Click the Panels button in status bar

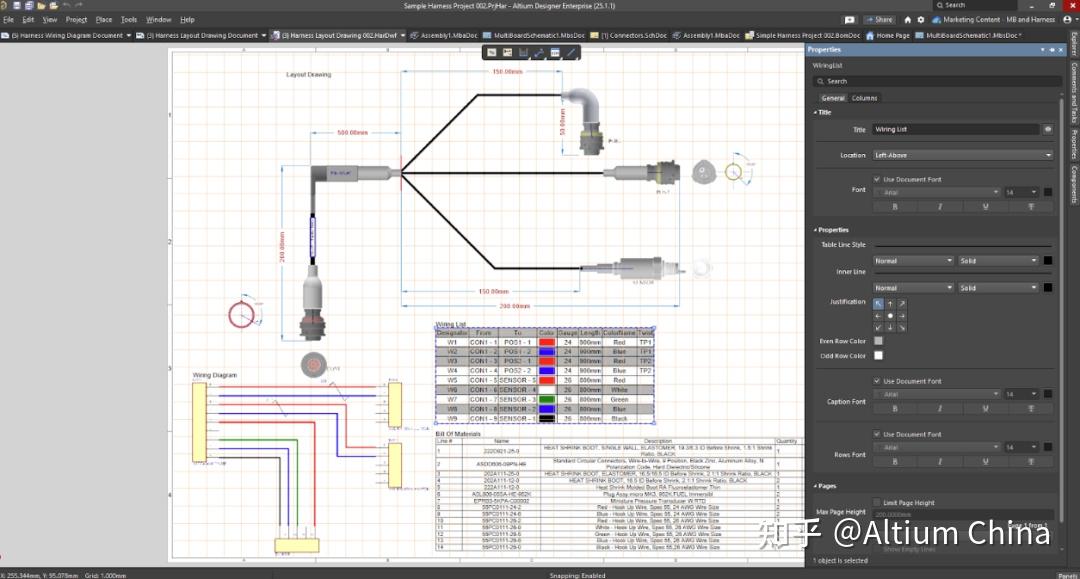(1068, 575)
